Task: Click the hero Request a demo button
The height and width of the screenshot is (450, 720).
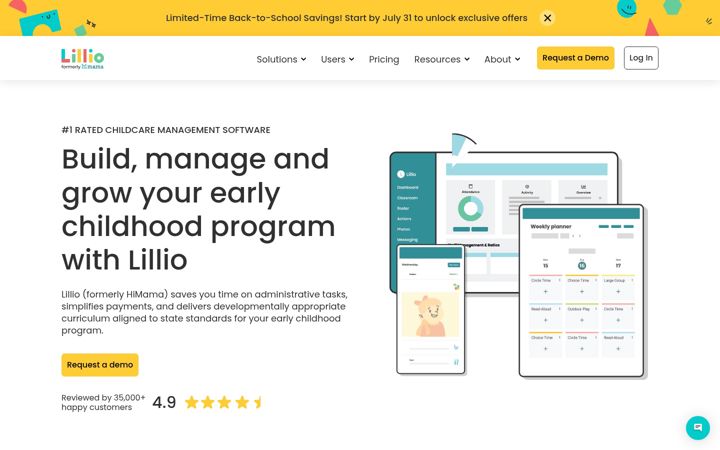Action: (x=100, y=365)
